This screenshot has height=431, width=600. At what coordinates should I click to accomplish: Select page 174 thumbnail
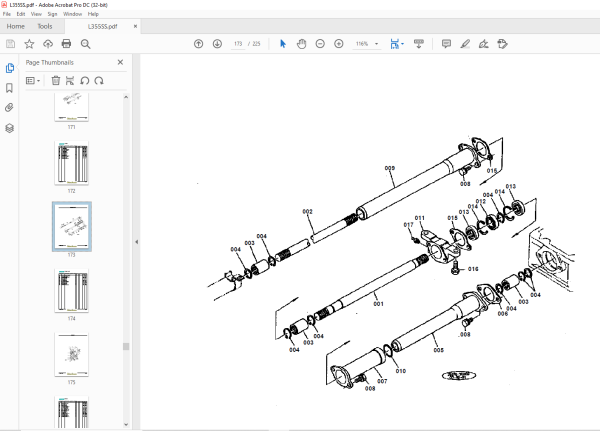72,291
